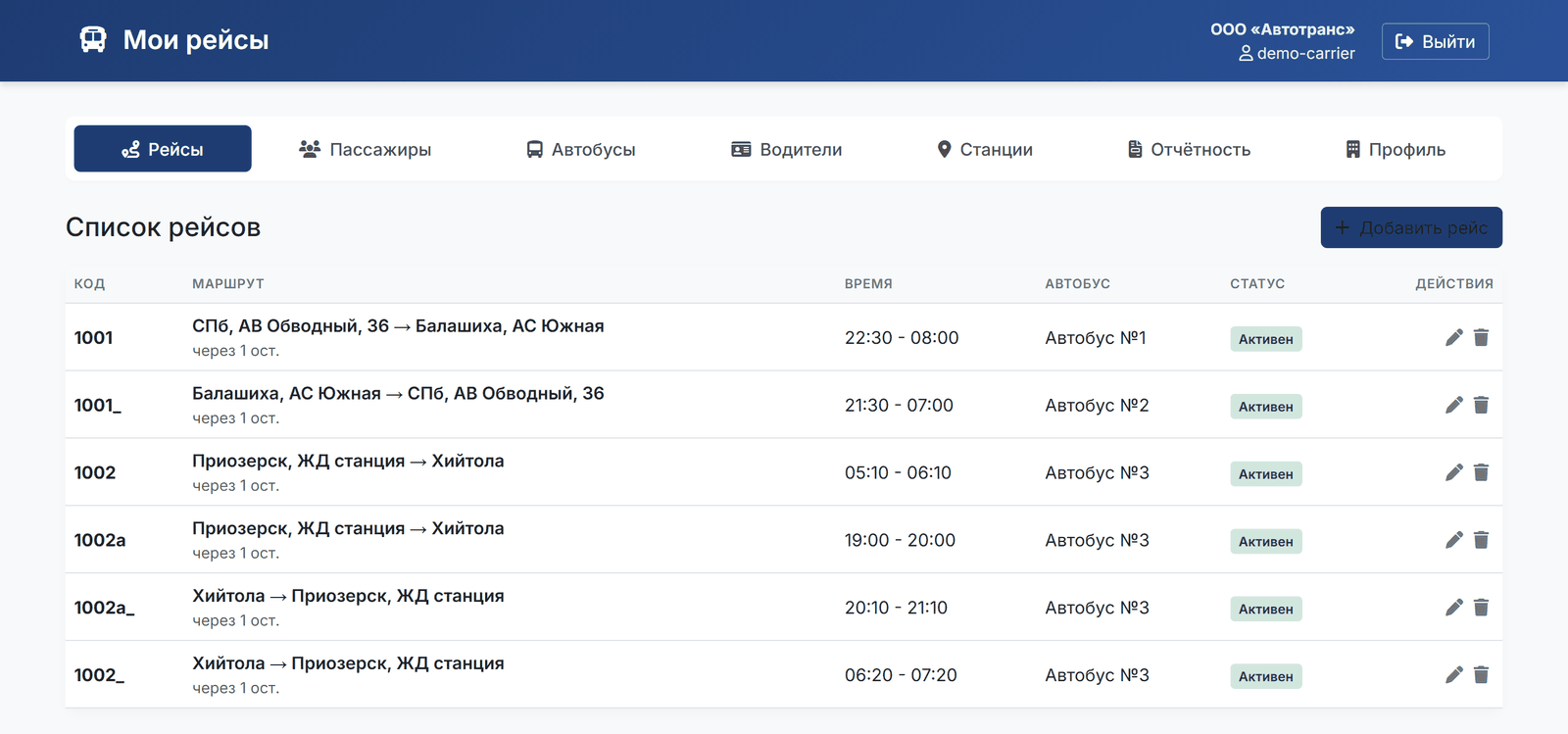Click the Список рейсов heading
This screenshot has height=734, width=1568.
[x=164, y=227]
